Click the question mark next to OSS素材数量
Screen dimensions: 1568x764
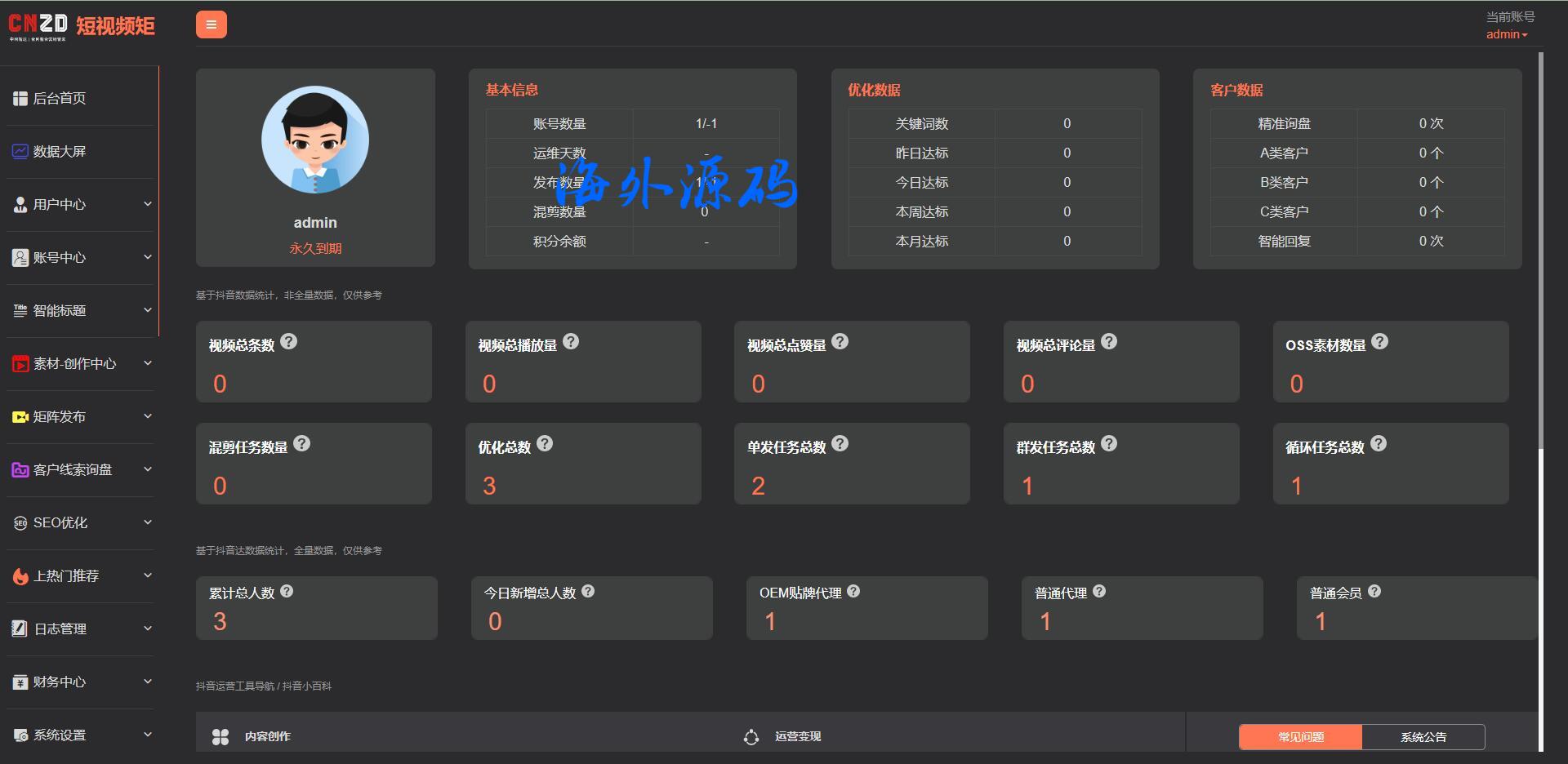pyautogui.click(x=1379, y=342)
